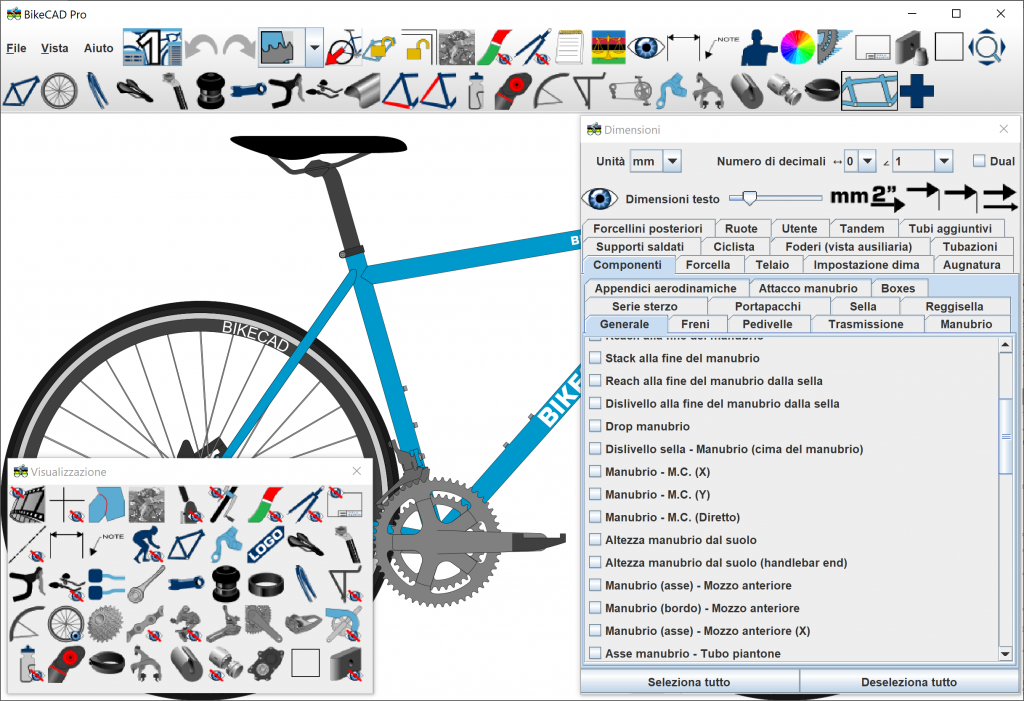Click the water bottle icon in main toolbar
Viewport: 1024px width, 701px height.
coord(476,92)
